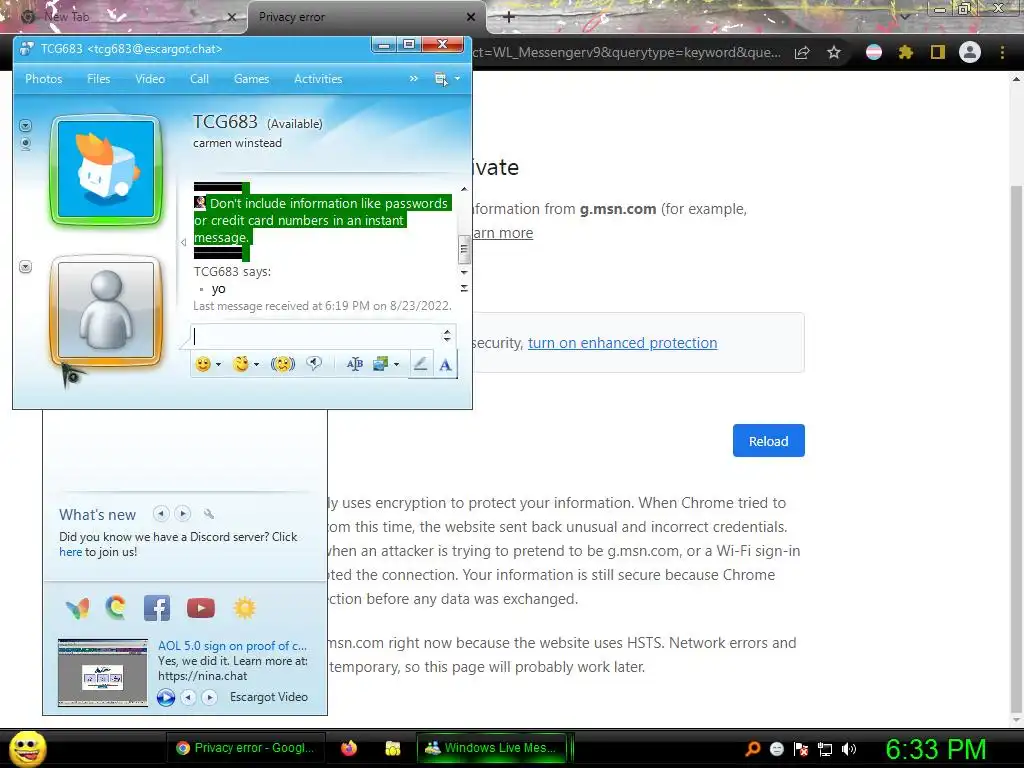Open the YouTube icon in Messenger
The image size is (1024, 768).
click(200, 608)
